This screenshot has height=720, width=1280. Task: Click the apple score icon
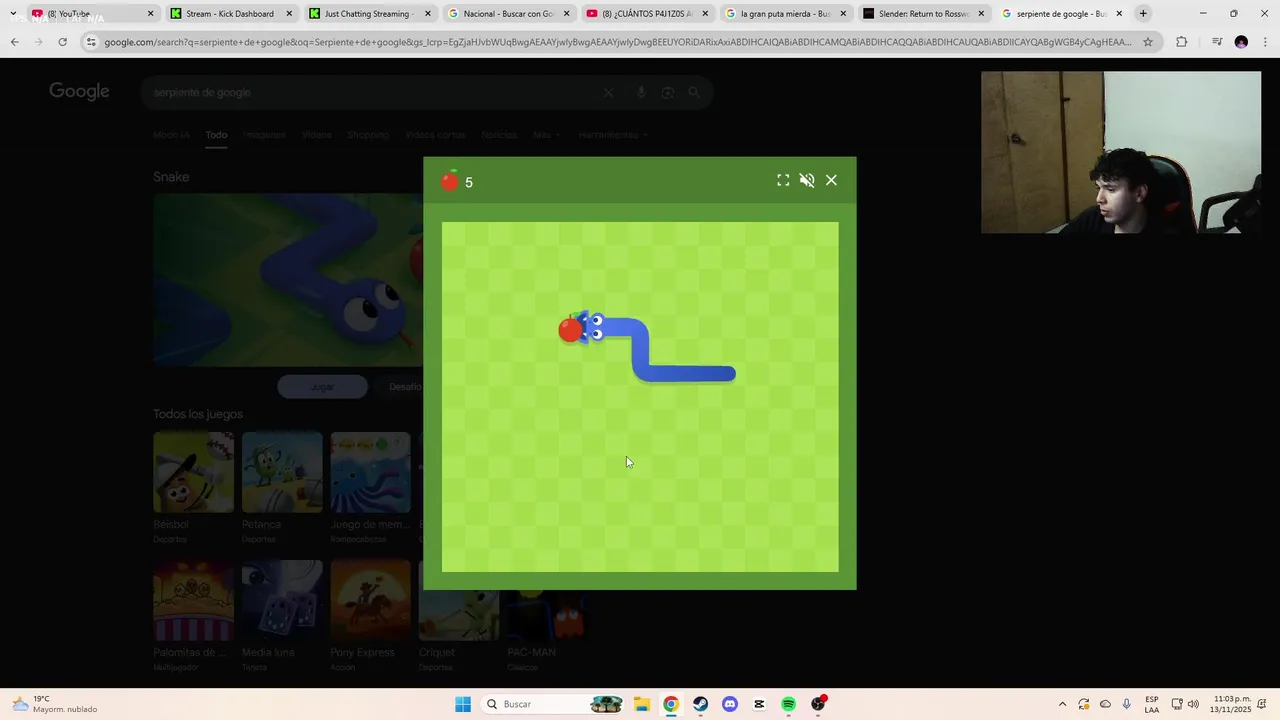450,180
